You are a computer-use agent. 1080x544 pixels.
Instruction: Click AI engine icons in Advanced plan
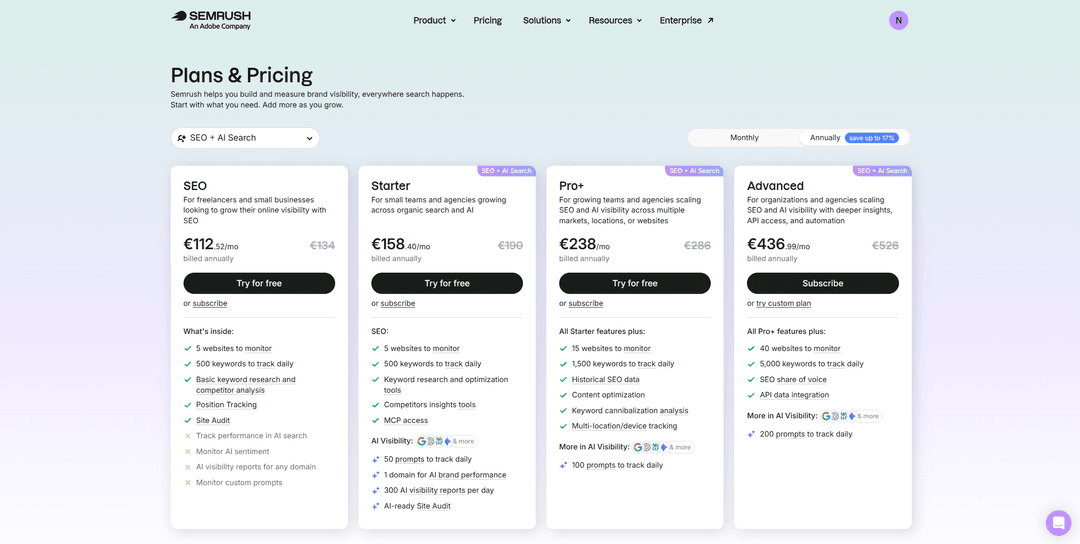click(851, 416)
